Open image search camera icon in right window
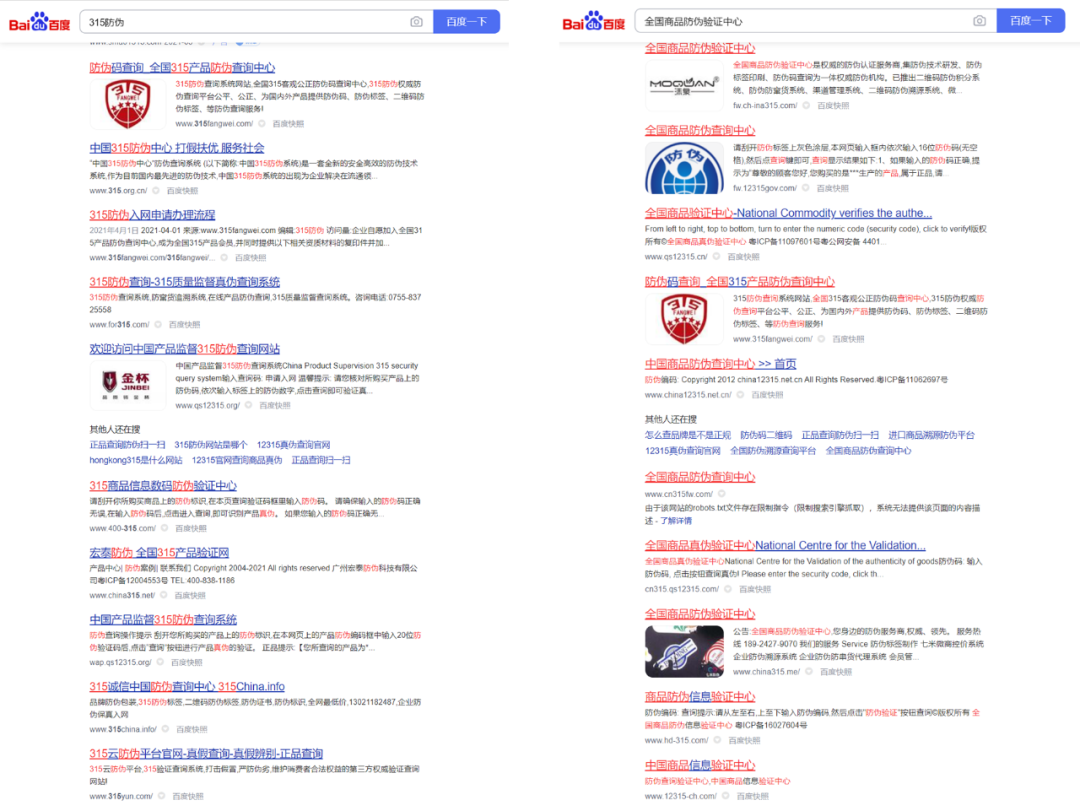The height and width of the screenshot is (811, 1080). 979,21
